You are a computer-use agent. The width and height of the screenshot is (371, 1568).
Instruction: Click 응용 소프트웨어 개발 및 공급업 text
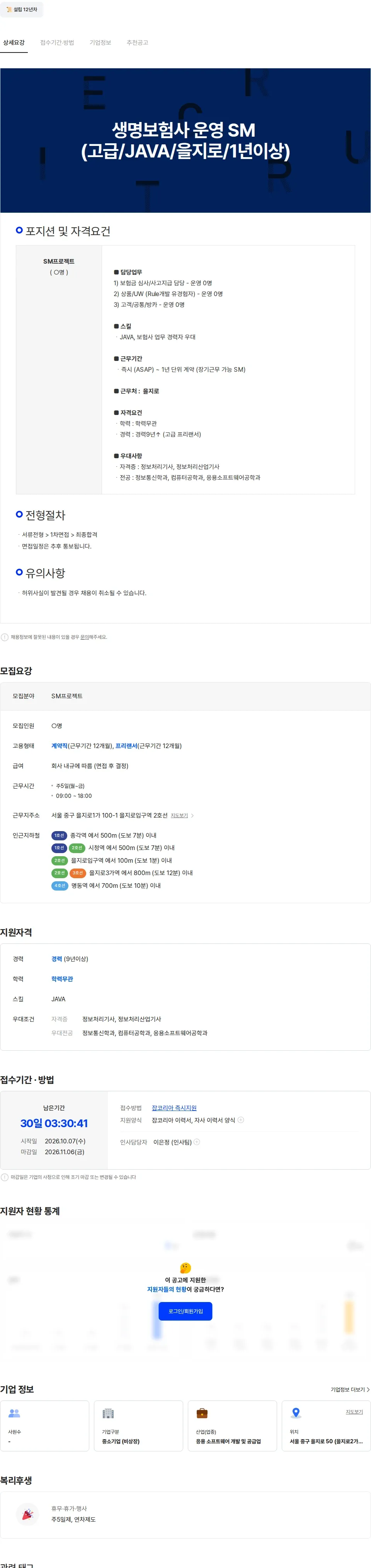tap(228, 1441)
